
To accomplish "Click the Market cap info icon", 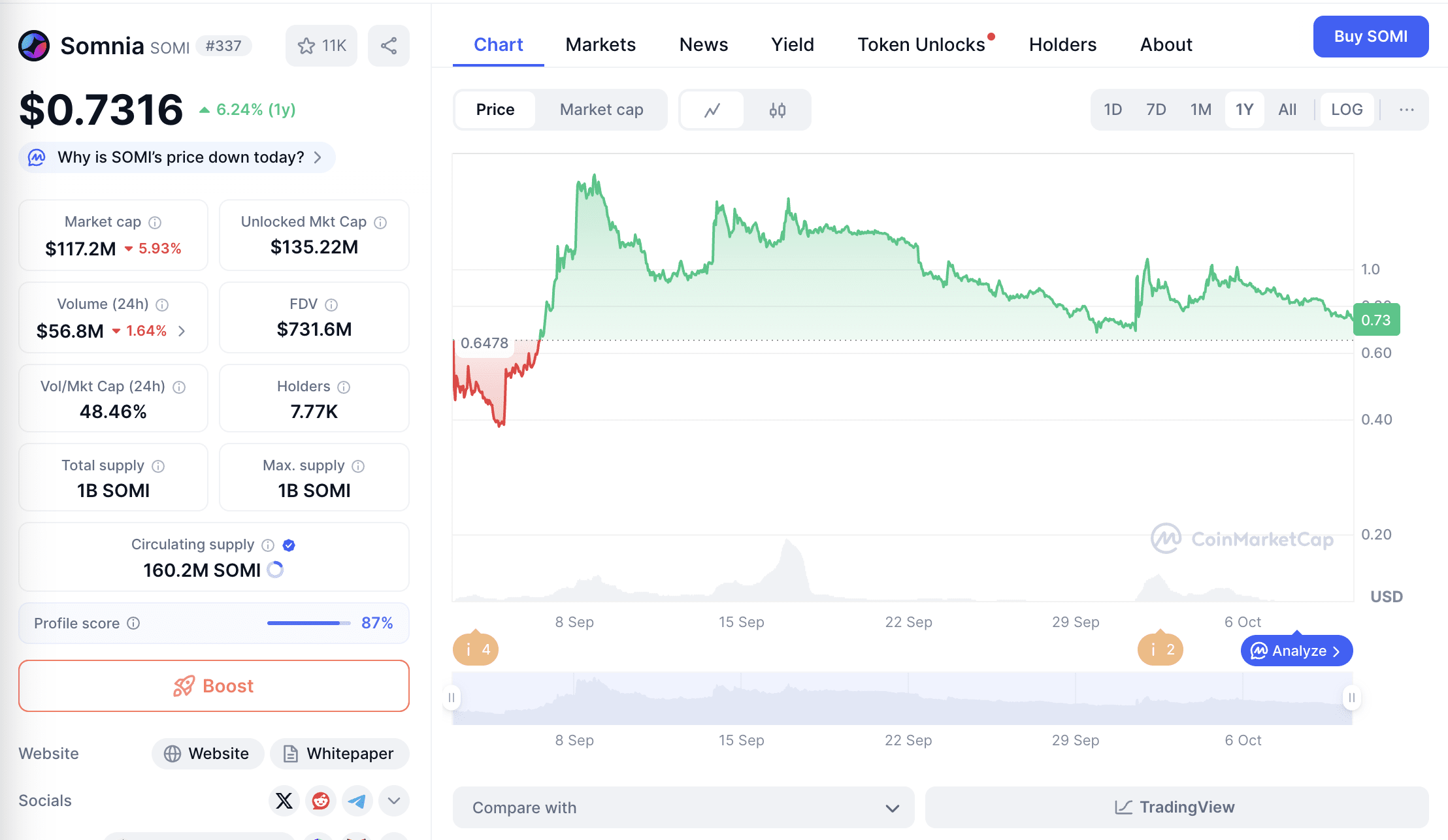I will [155, 223].
